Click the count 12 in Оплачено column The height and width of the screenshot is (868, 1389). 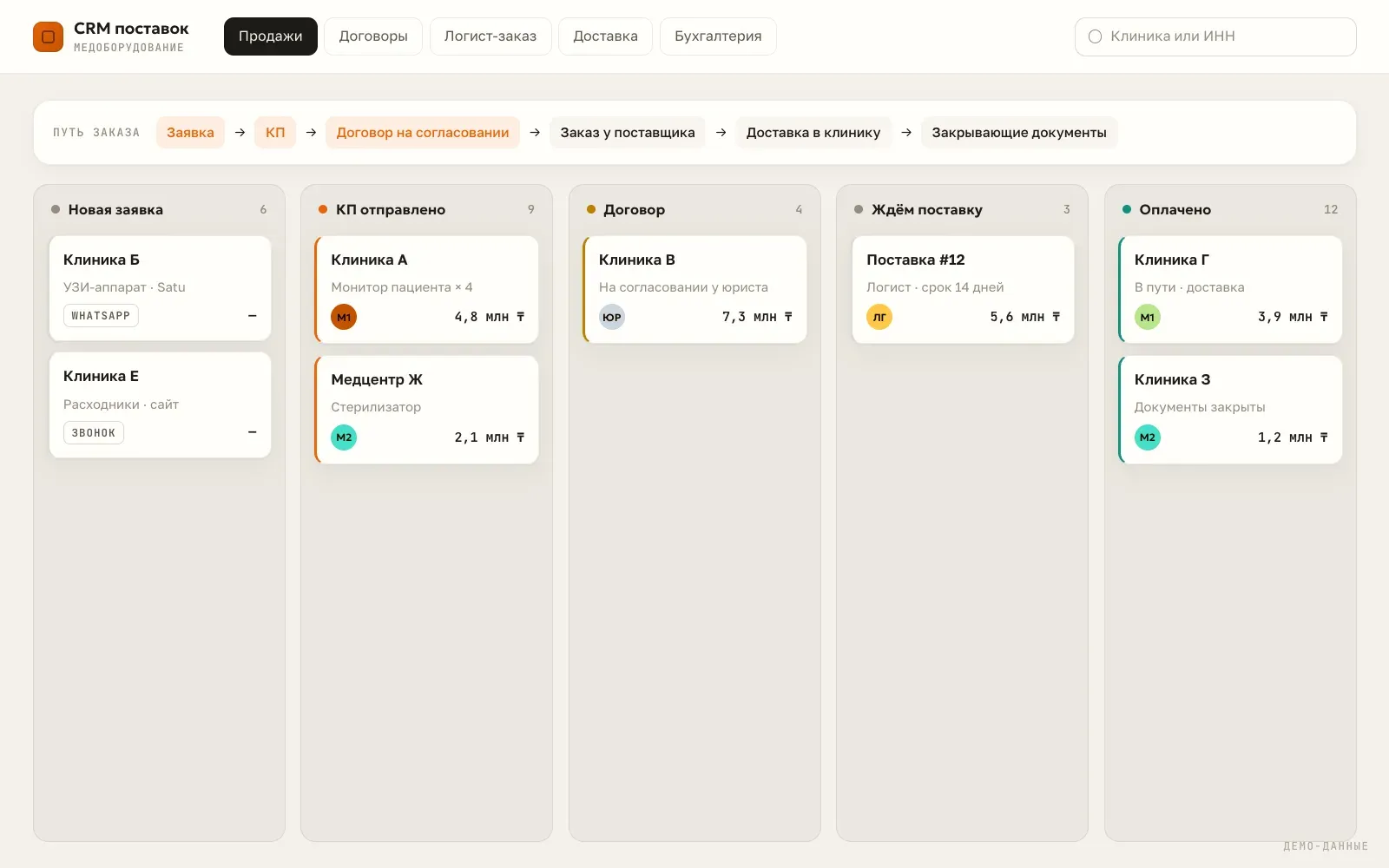[1331, 209]
